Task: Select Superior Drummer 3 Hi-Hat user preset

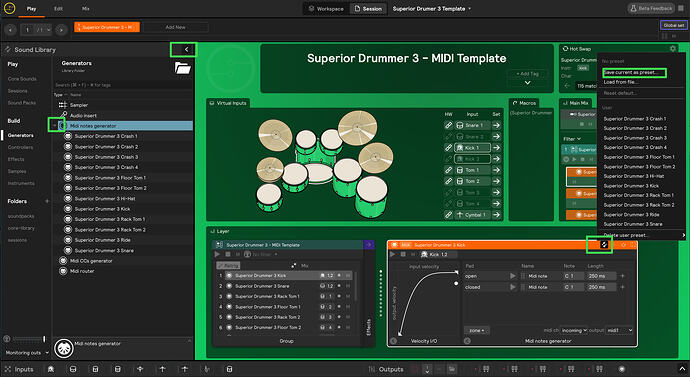Action: coord(634,176)
